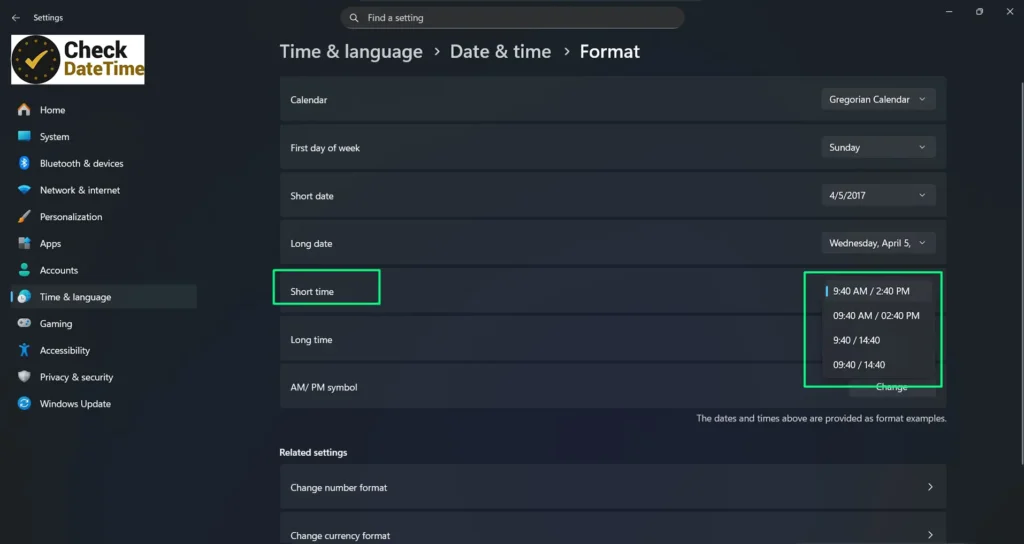This screenshot has width=1024, height=544.
Task: Choose 9:40 AM / 2:40 PM time format
Action: tap(878, 291)
